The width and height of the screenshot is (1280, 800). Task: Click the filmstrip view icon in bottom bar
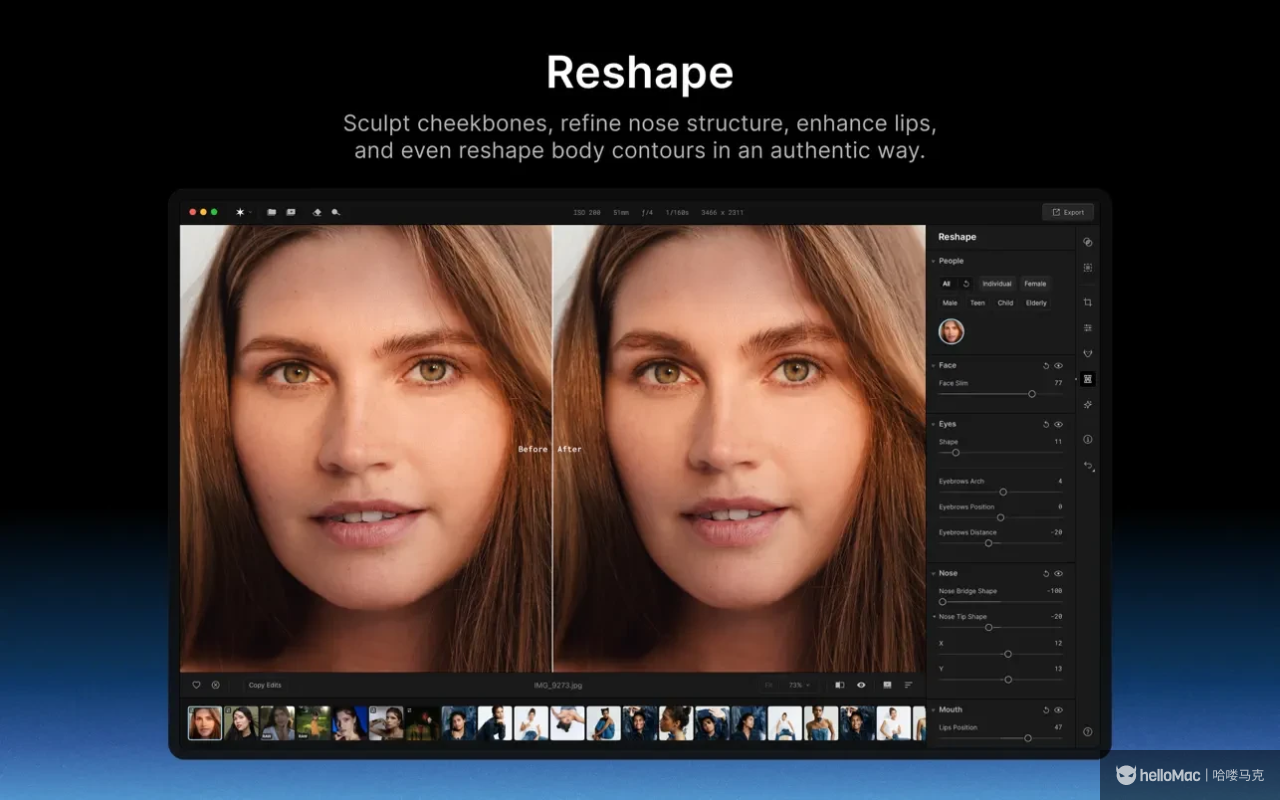pyautogui.click(x=887, y=685)
